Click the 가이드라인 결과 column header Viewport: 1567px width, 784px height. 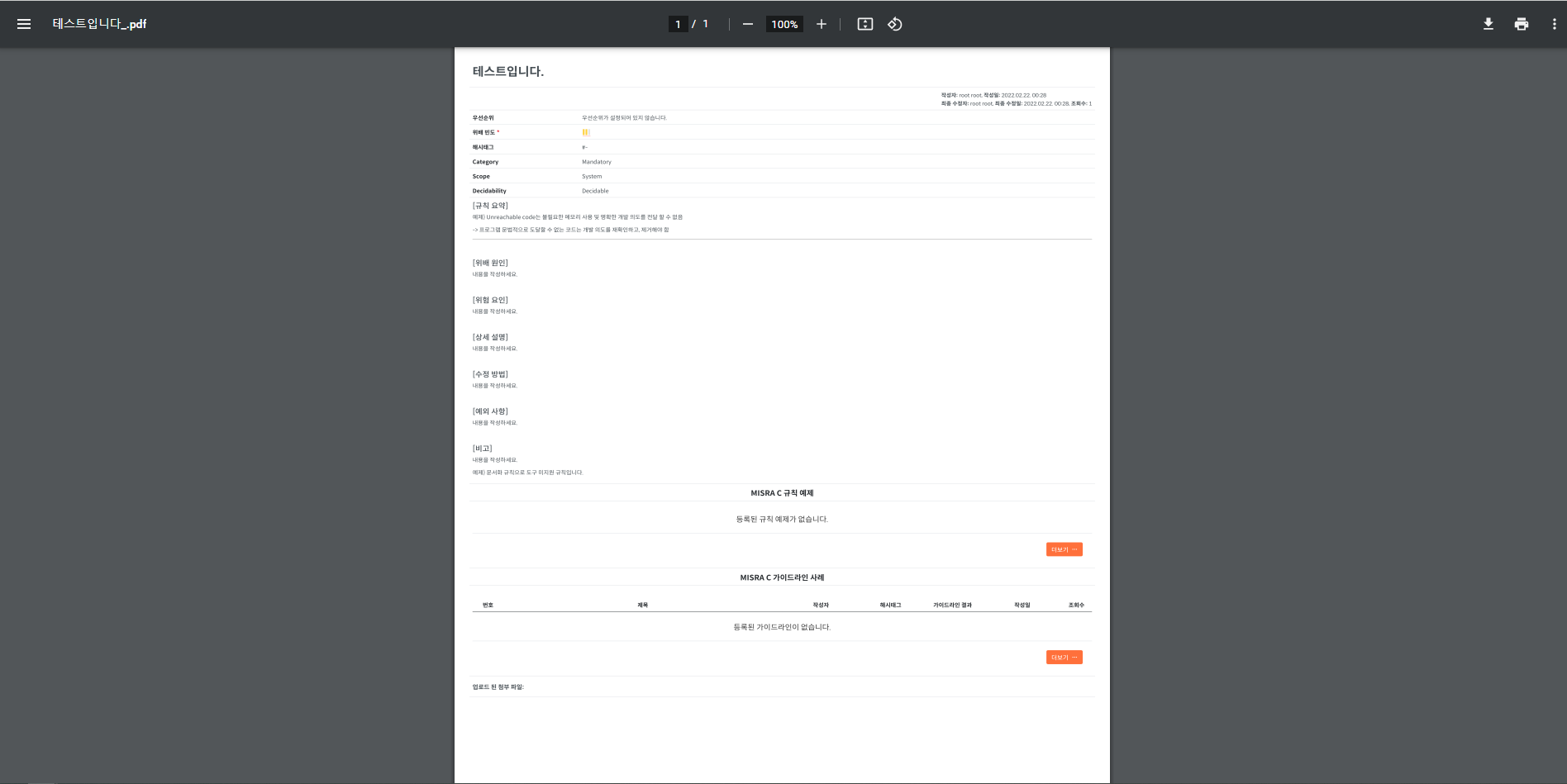952,605
